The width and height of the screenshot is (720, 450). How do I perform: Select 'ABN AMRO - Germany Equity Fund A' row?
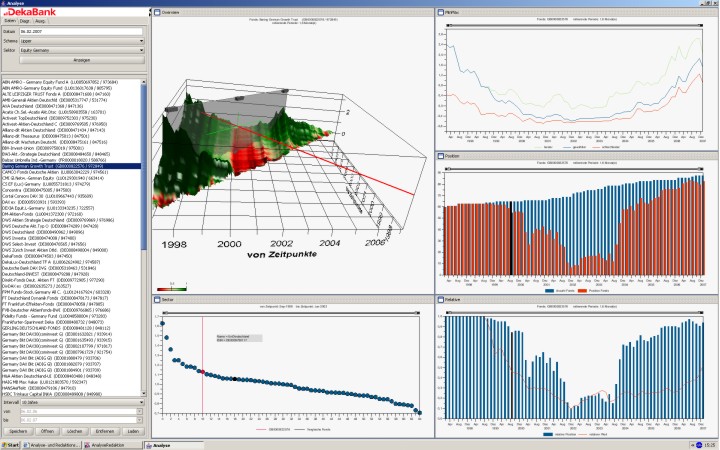click(72, 82)
